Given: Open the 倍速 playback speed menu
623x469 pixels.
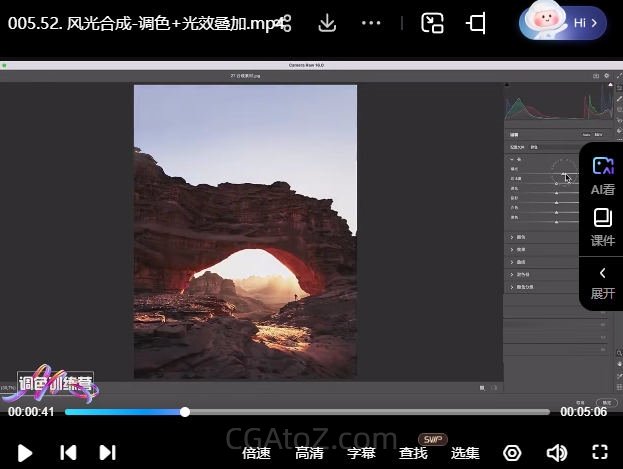Looking at the screenshot, I should click(256, 453).
